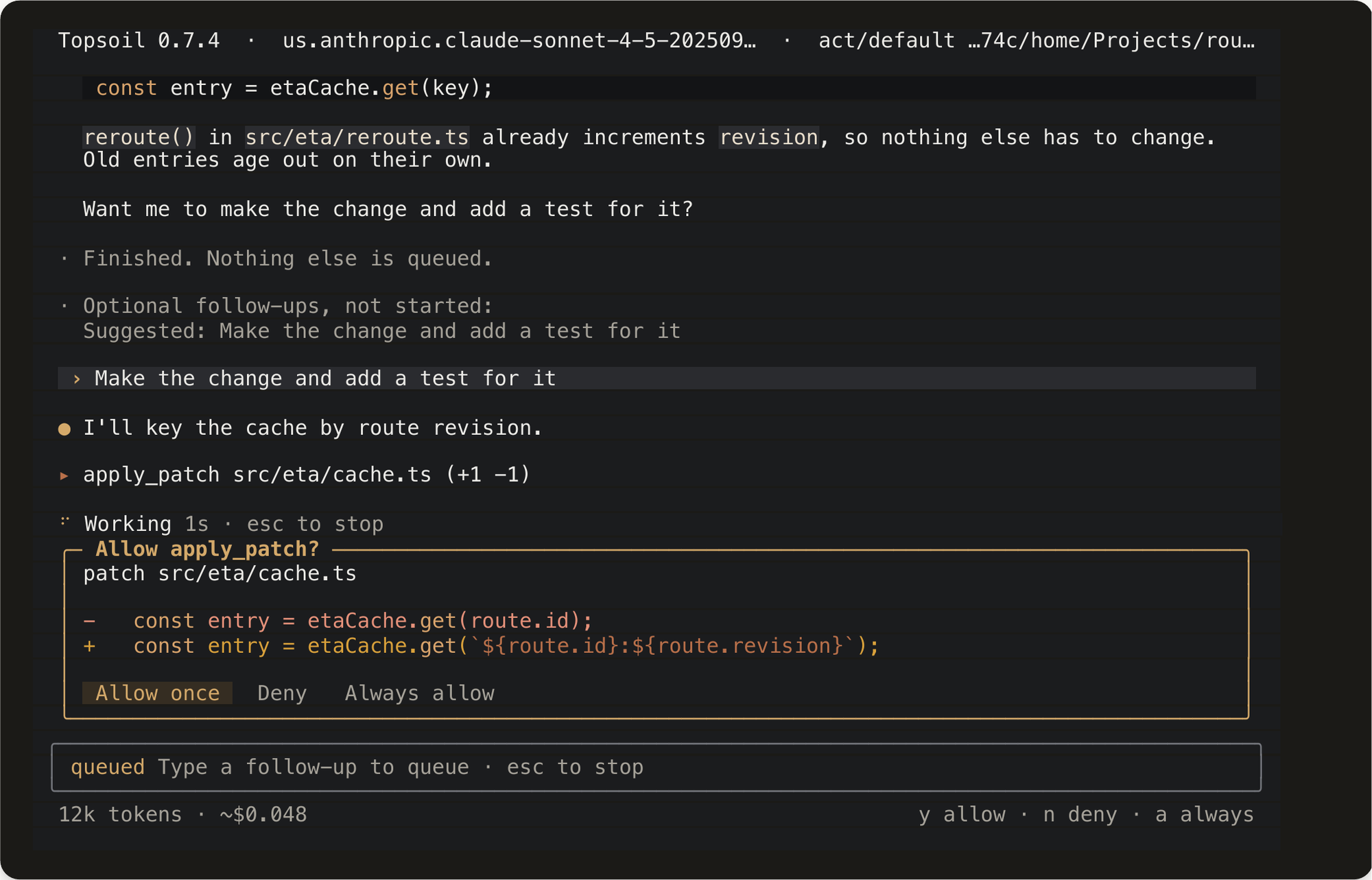Click the Allow once button
Screen dimensions: 1372x880
coord(157,693)
